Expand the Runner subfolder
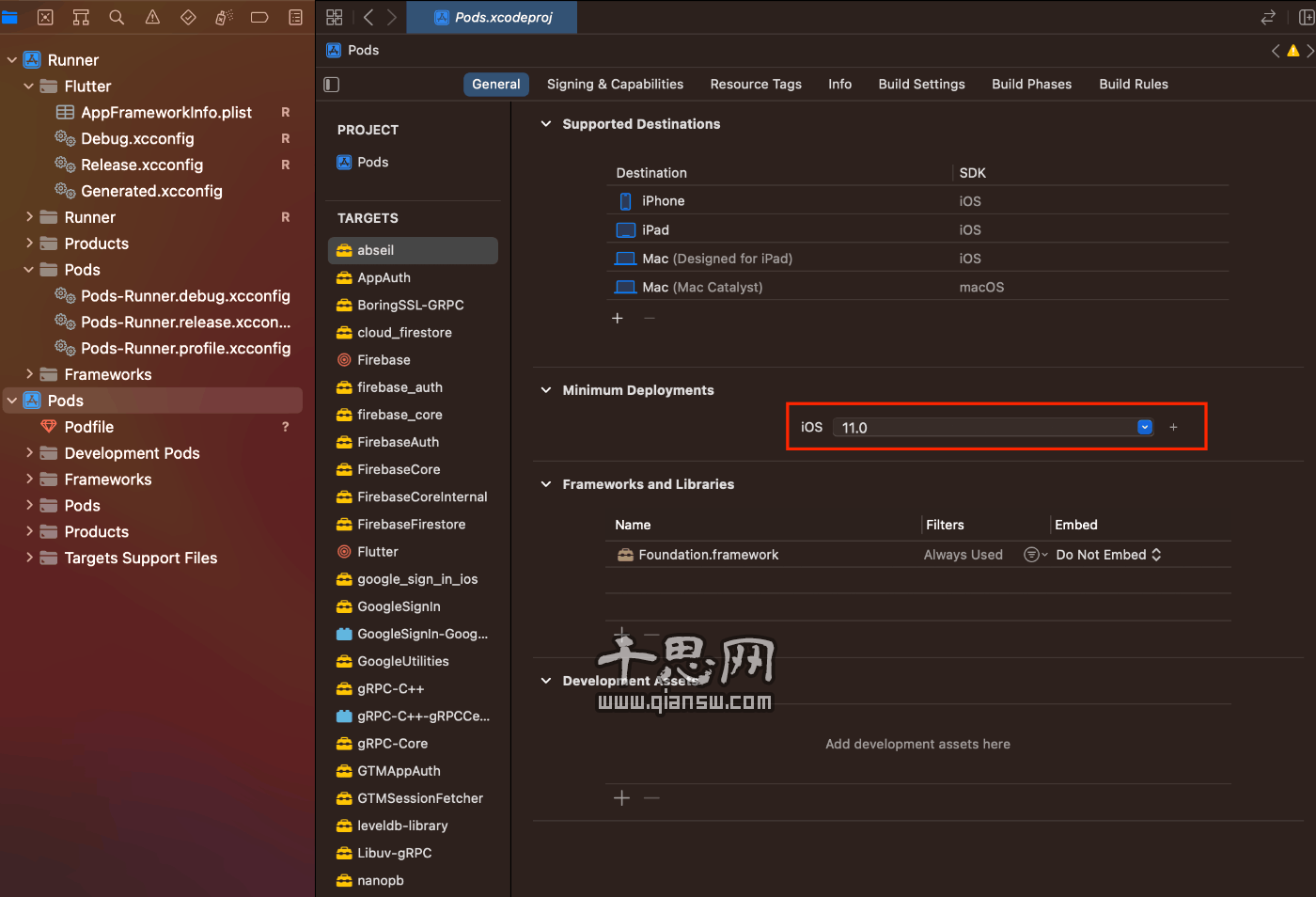The height and width of the screenshot is (897, 1316). 29,217
